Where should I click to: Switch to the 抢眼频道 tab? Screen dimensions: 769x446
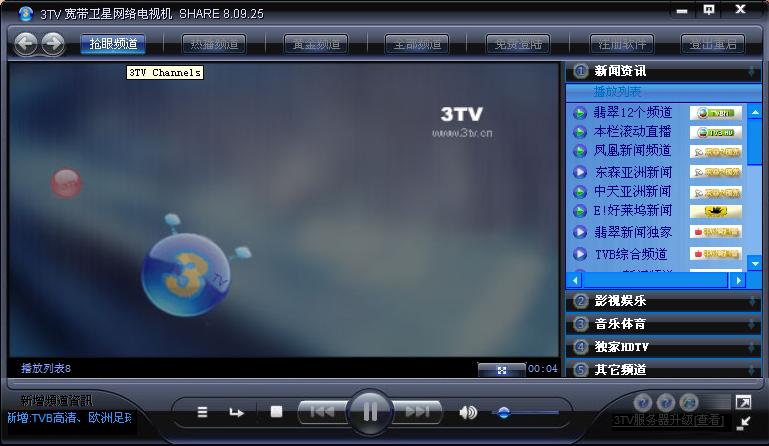coord(113,44)
